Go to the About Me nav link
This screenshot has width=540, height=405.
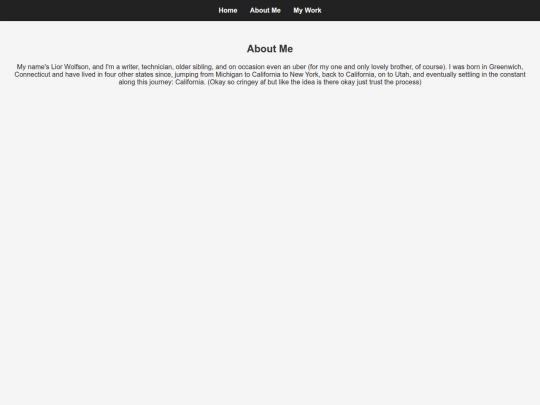(265, 10)
